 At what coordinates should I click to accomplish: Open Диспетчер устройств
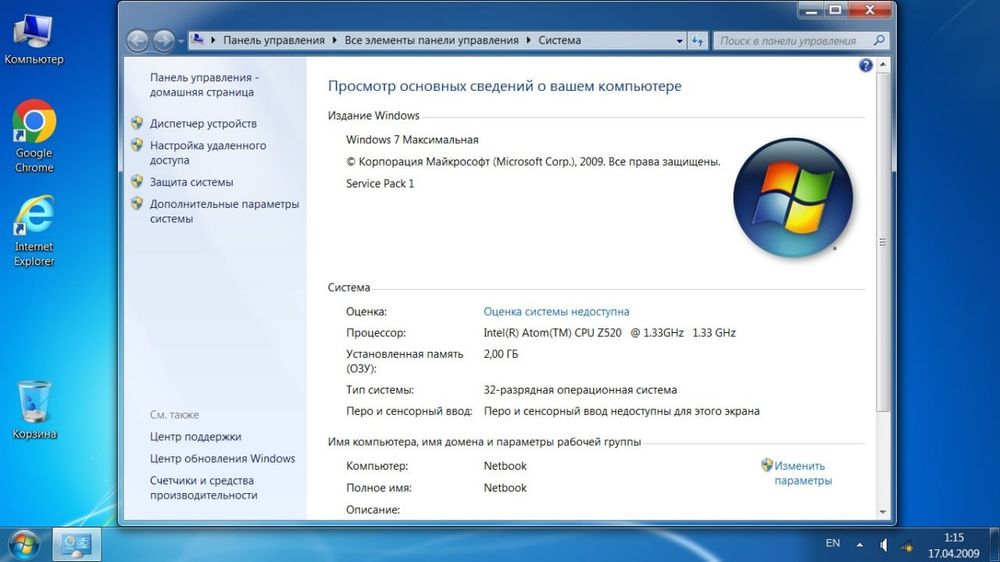pyautogui.click(x=203, y=124)
